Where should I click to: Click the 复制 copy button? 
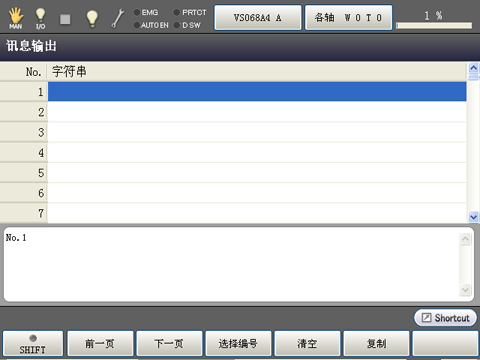376,344
